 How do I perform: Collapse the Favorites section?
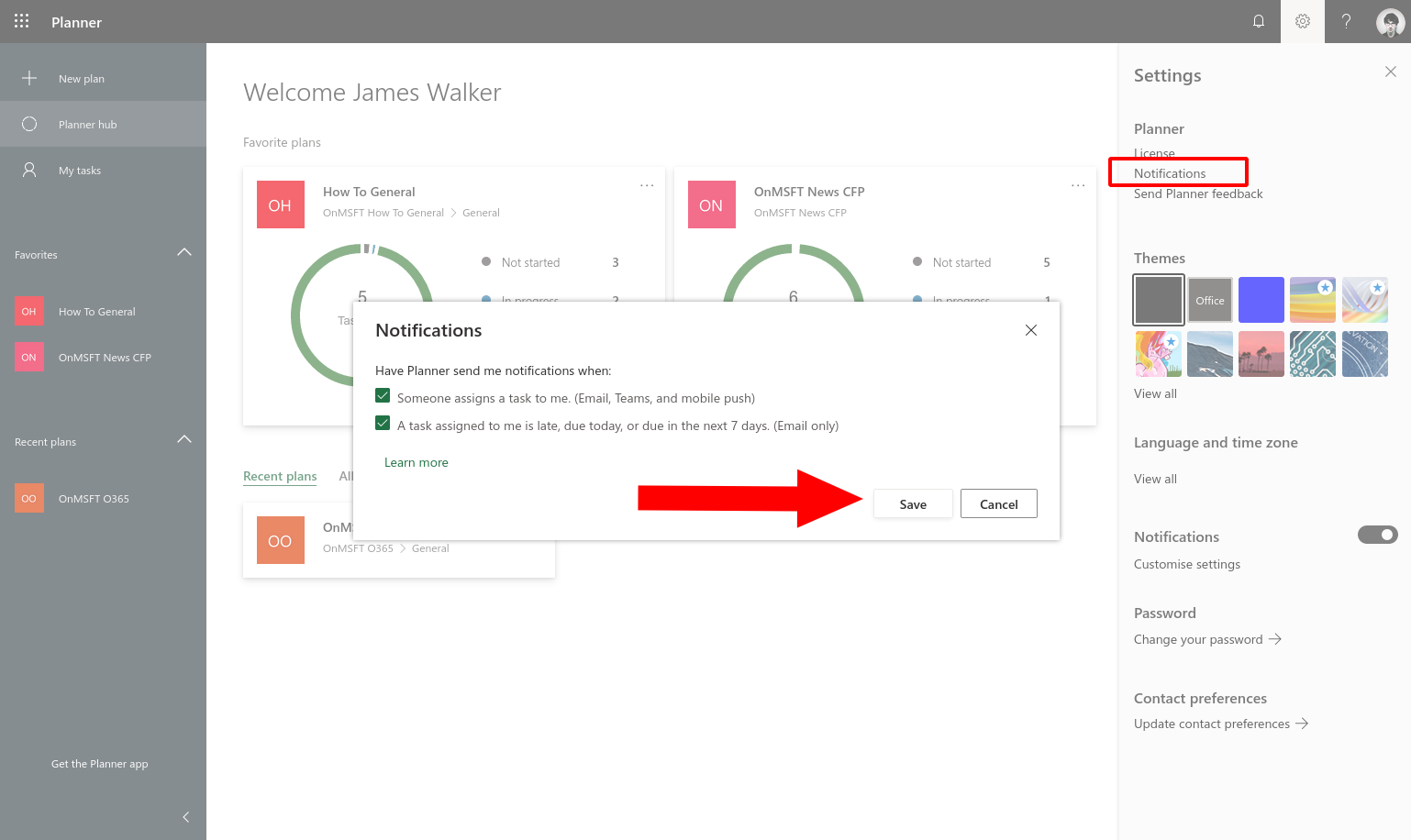pyautogui.click(x=184, y=252)
